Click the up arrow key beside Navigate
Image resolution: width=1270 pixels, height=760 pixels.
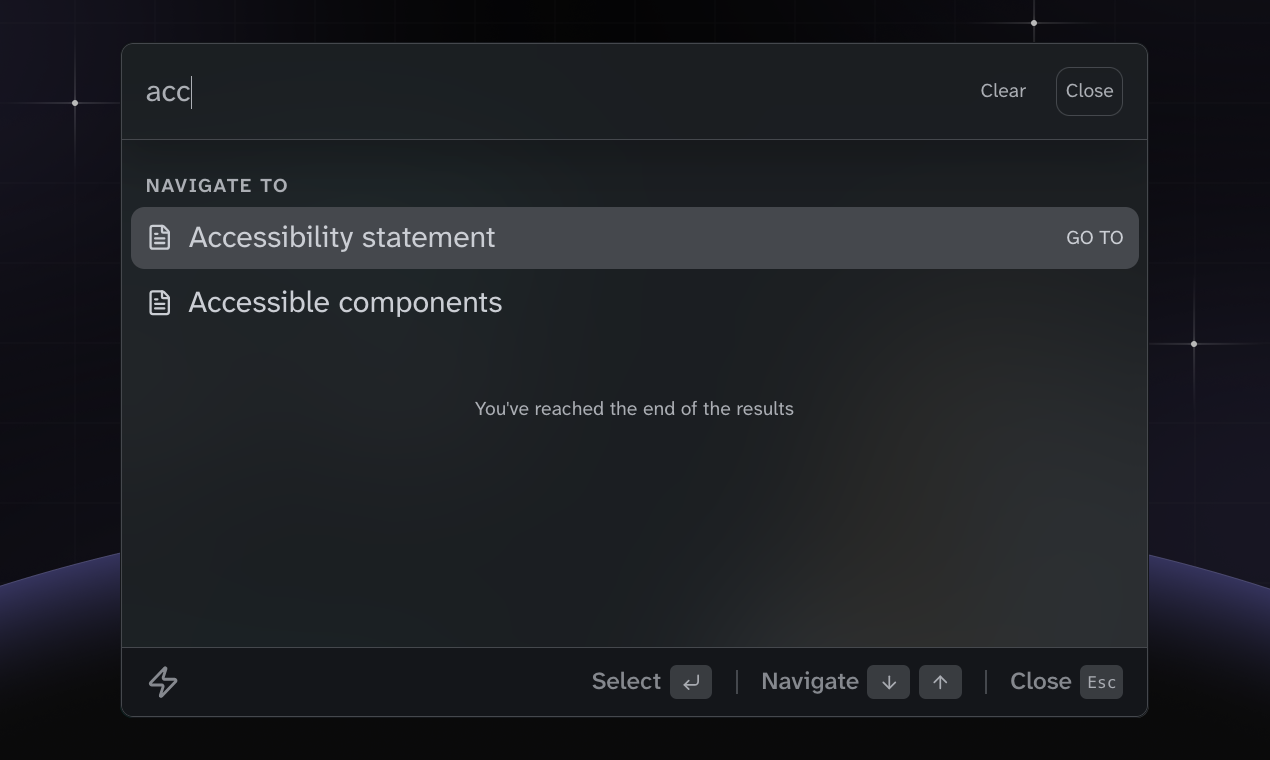point(940,681)
